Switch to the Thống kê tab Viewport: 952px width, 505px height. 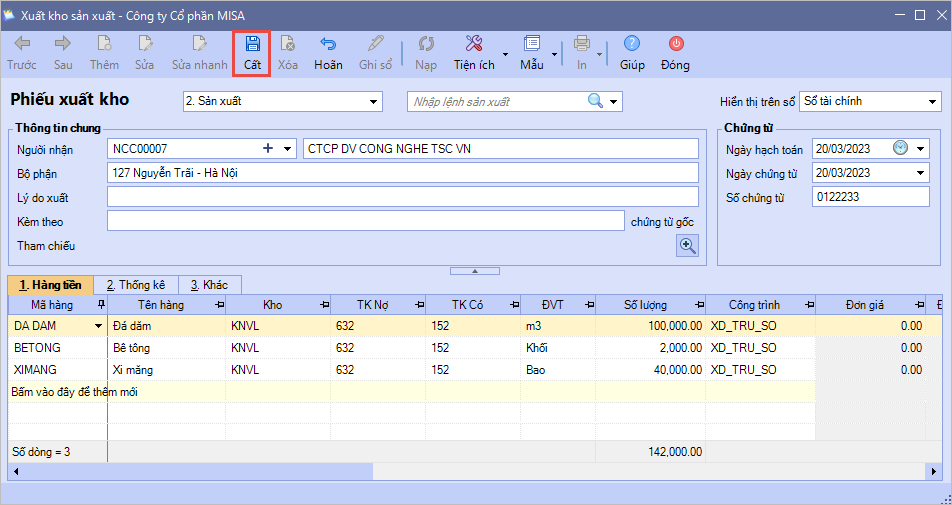tap(134, 285)
